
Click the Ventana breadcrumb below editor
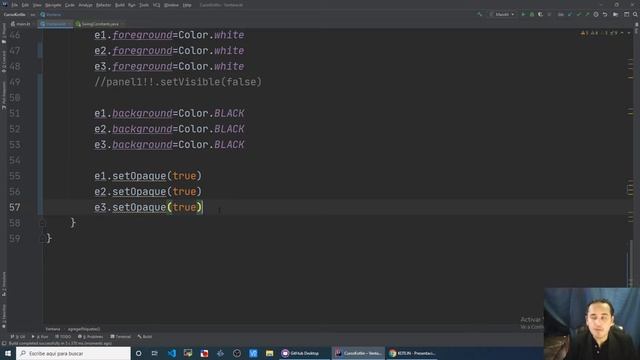click(x=53, y=329)
